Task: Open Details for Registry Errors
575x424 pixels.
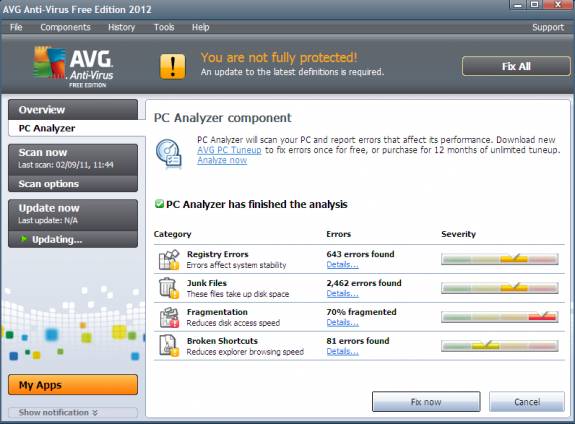Action: point(343,265)
